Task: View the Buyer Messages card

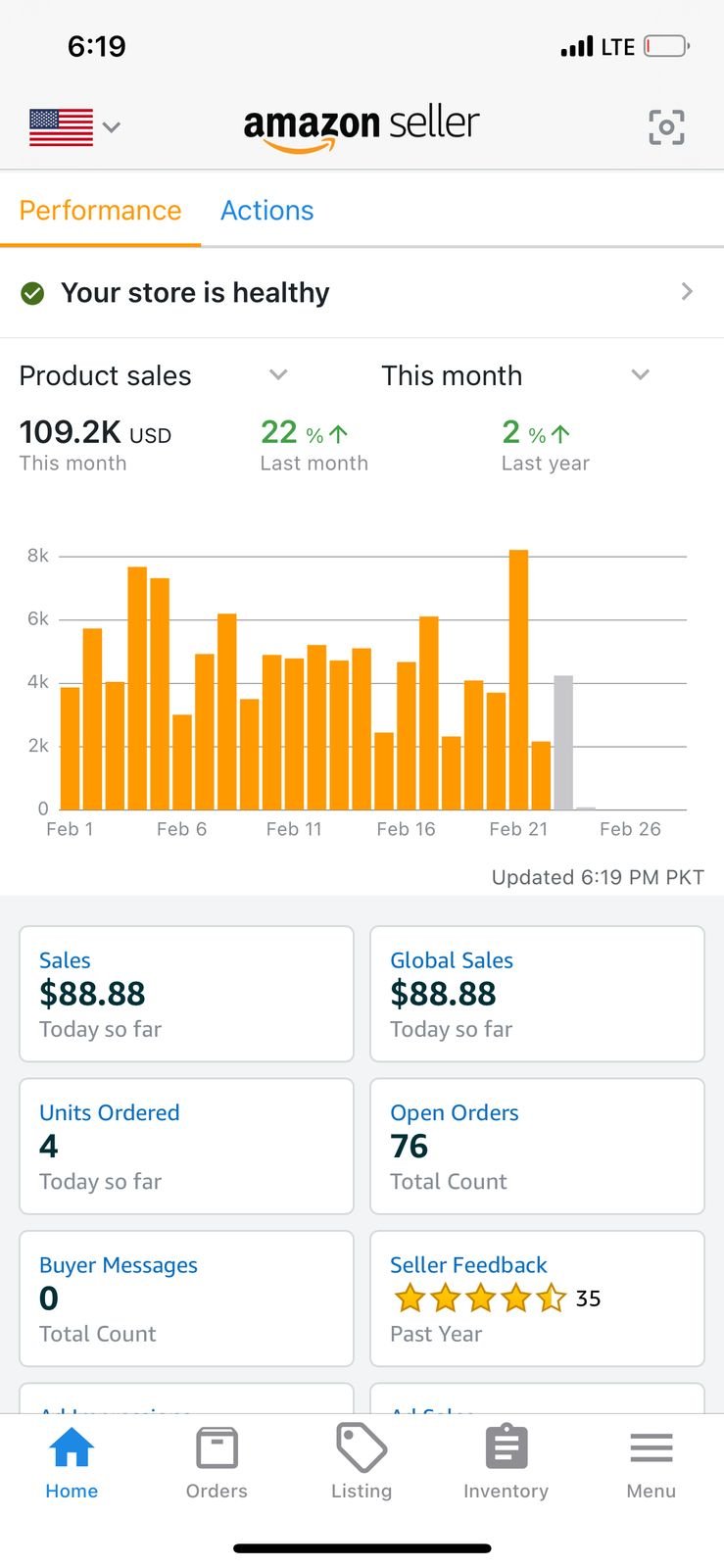Action: coord(186,1298)
